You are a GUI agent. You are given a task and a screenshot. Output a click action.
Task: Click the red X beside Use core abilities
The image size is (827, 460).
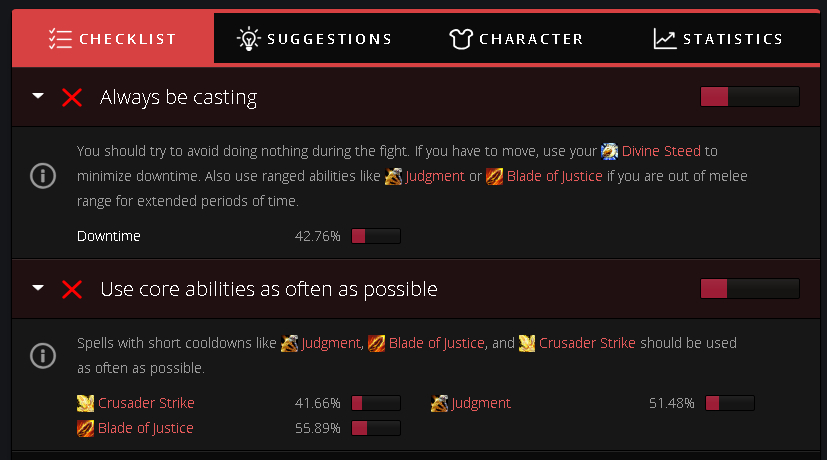[72, 289]
